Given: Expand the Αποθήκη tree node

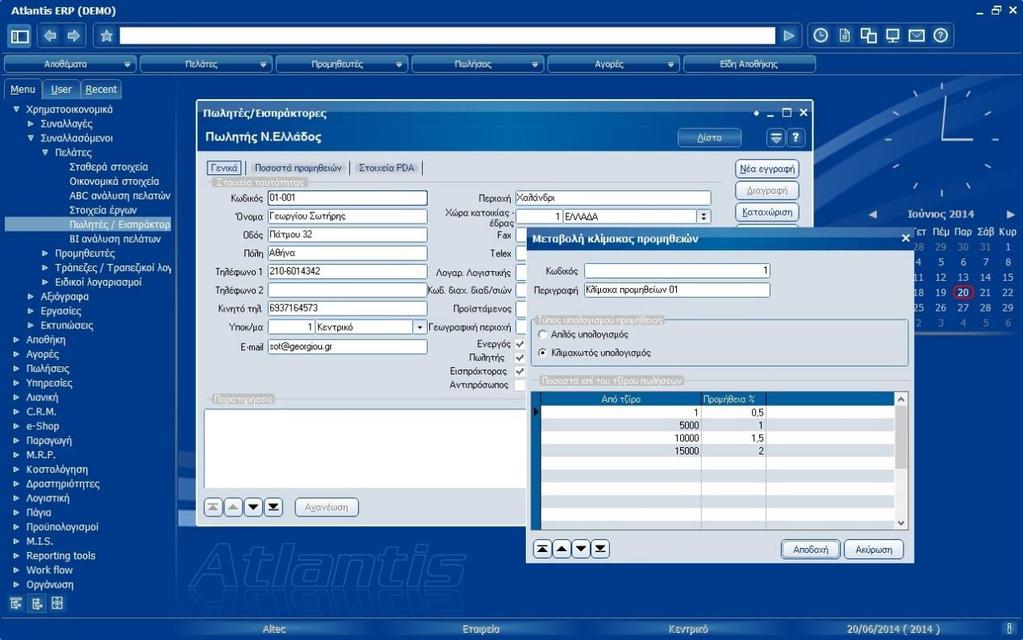Looking at the screenshot, I should [16, 339].
